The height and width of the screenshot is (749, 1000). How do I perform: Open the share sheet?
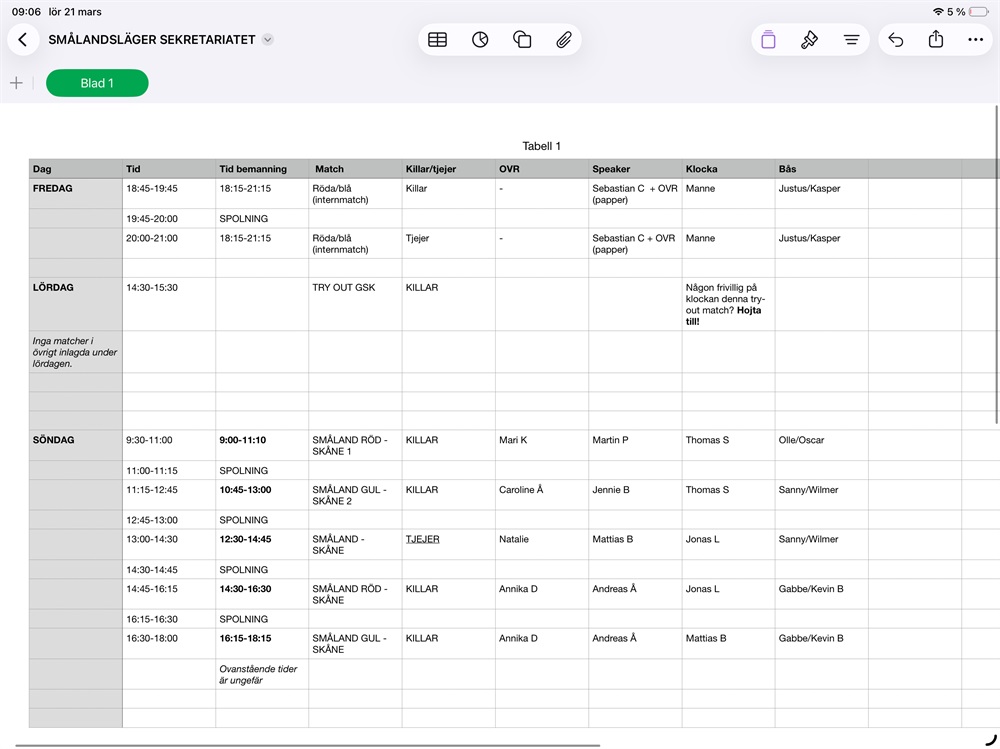pyautogui.click(x=936, y=40)
